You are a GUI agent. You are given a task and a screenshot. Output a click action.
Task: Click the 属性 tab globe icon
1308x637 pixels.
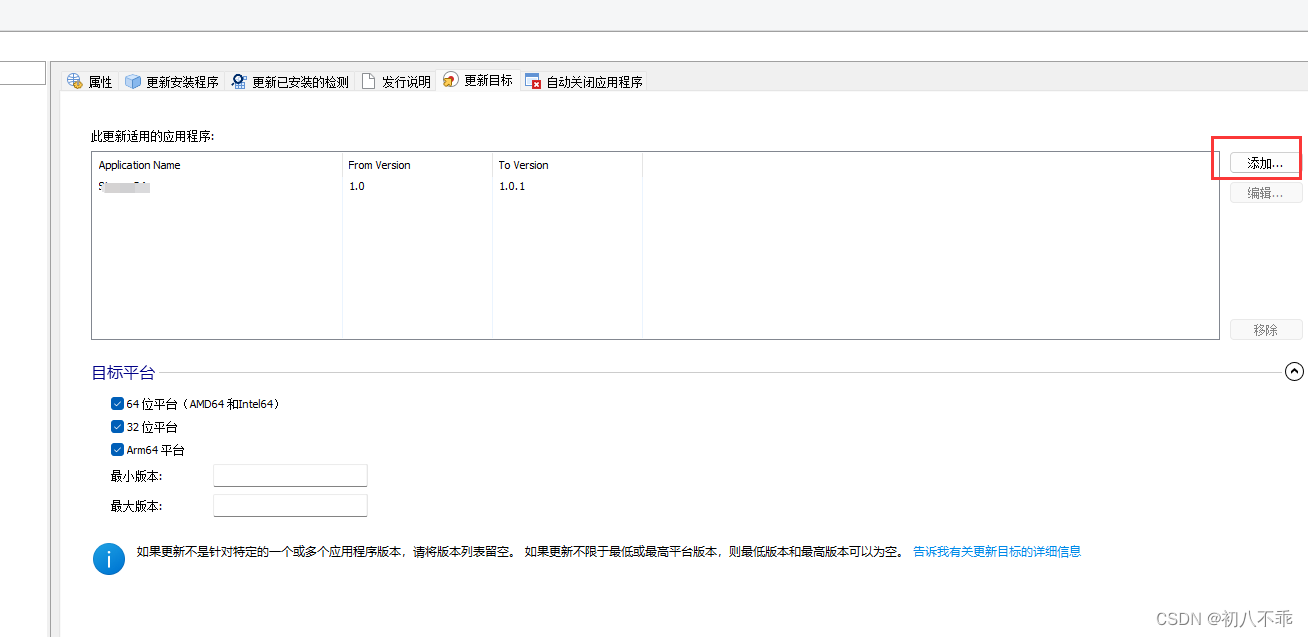(x=75, y=82)
